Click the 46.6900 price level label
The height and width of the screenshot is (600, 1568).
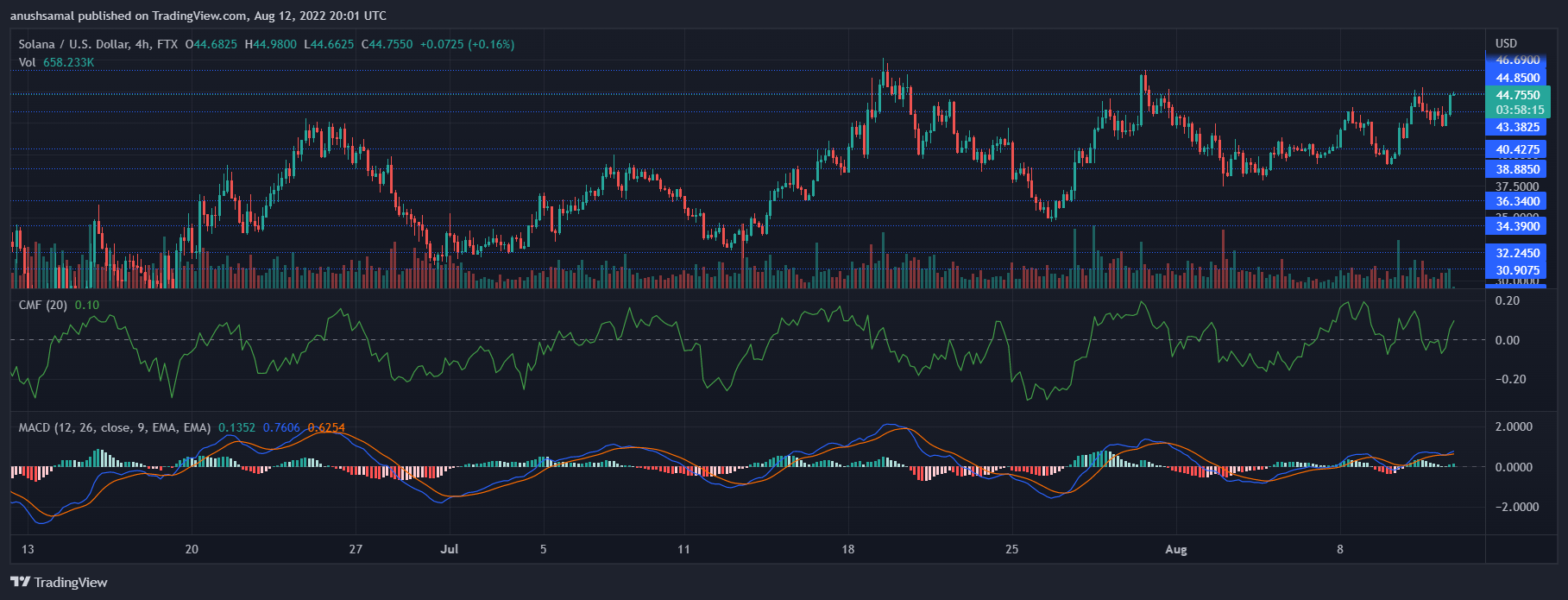[1518, 60]
